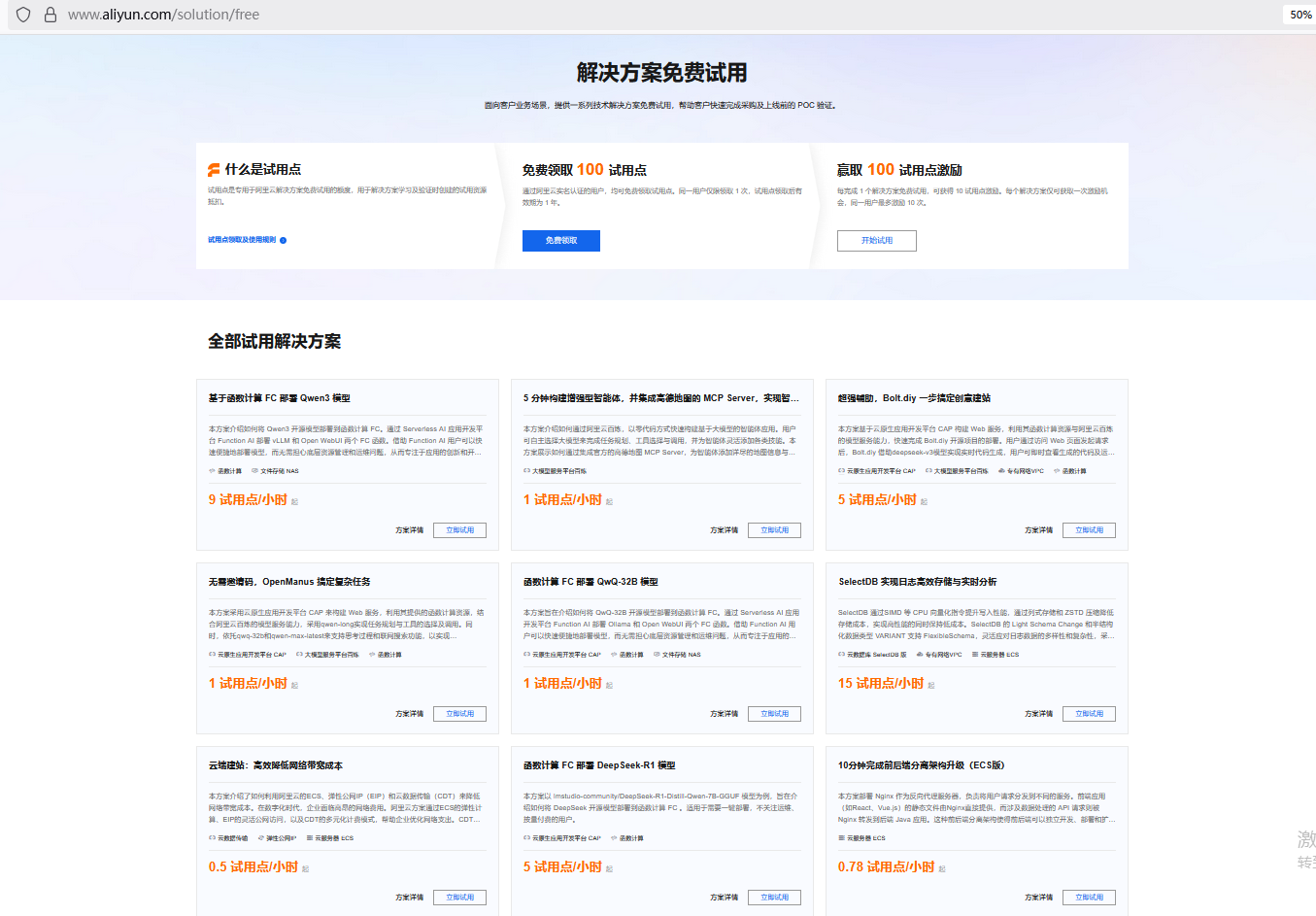Screen dimensions: 1316x916
Task: Open the 函数计算 FC 部署 QwQ-32B 模型 card title
Action: 591,582
